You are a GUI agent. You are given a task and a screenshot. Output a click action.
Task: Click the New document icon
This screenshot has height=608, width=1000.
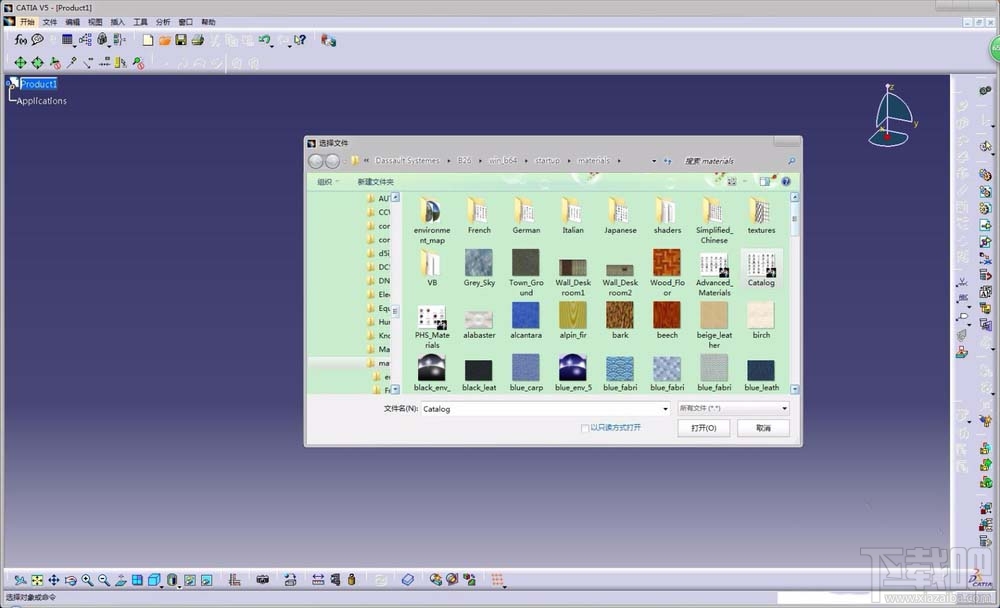(148, 40)
